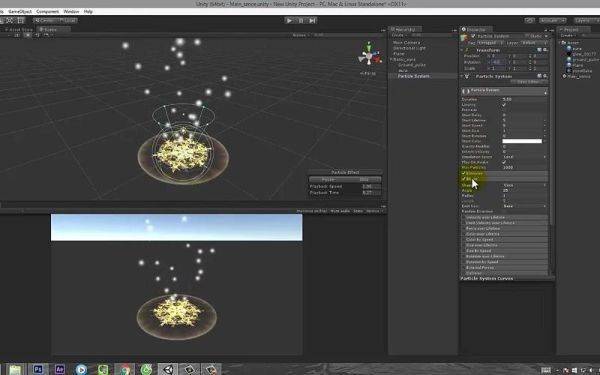Image resolution: width=600 pixels, height=375 pixels.
Task: Open the Component menu
Action: pos(47,11)
